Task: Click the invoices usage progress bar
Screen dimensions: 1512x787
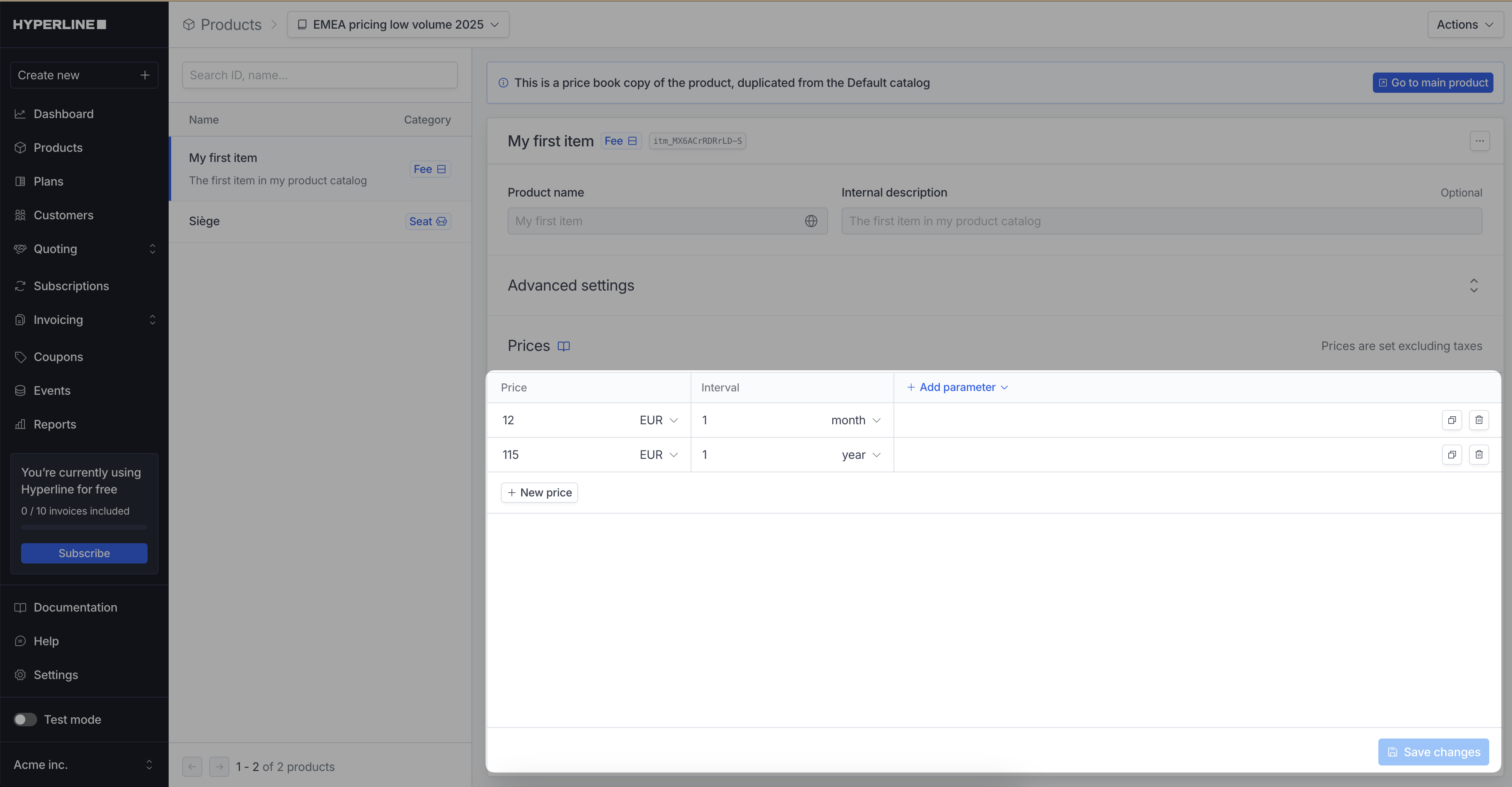Action: [84, 527]
